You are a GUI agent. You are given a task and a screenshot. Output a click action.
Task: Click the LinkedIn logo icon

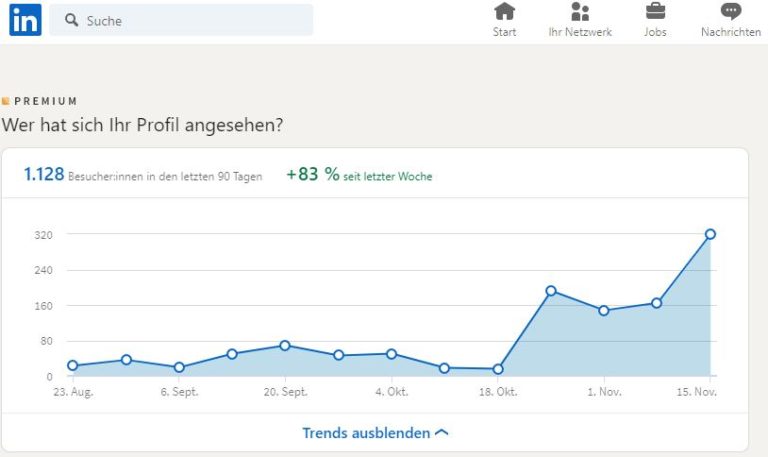[x=25, y=20]
